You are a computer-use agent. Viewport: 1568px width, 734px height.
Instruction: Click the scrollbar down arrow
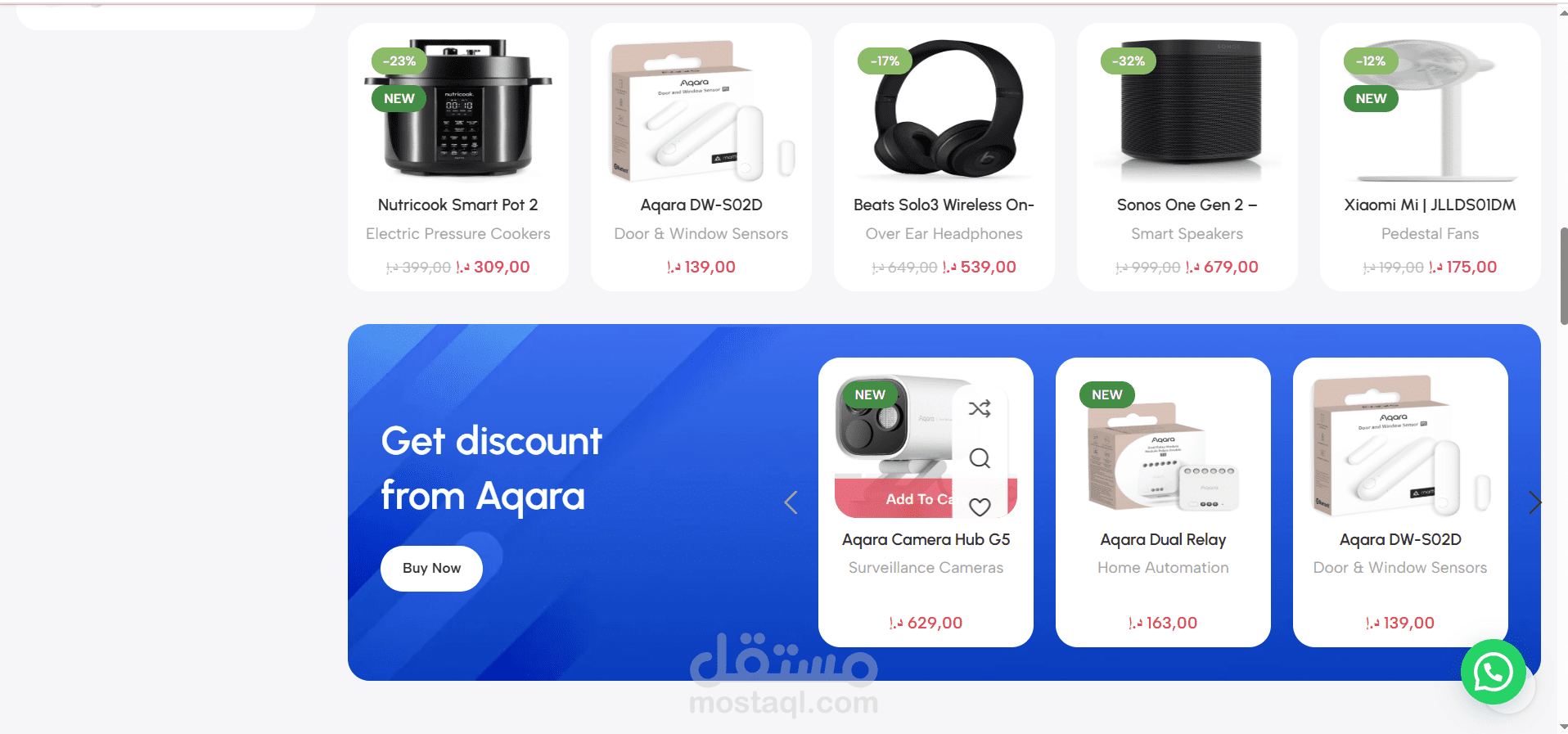point(1564,727)
